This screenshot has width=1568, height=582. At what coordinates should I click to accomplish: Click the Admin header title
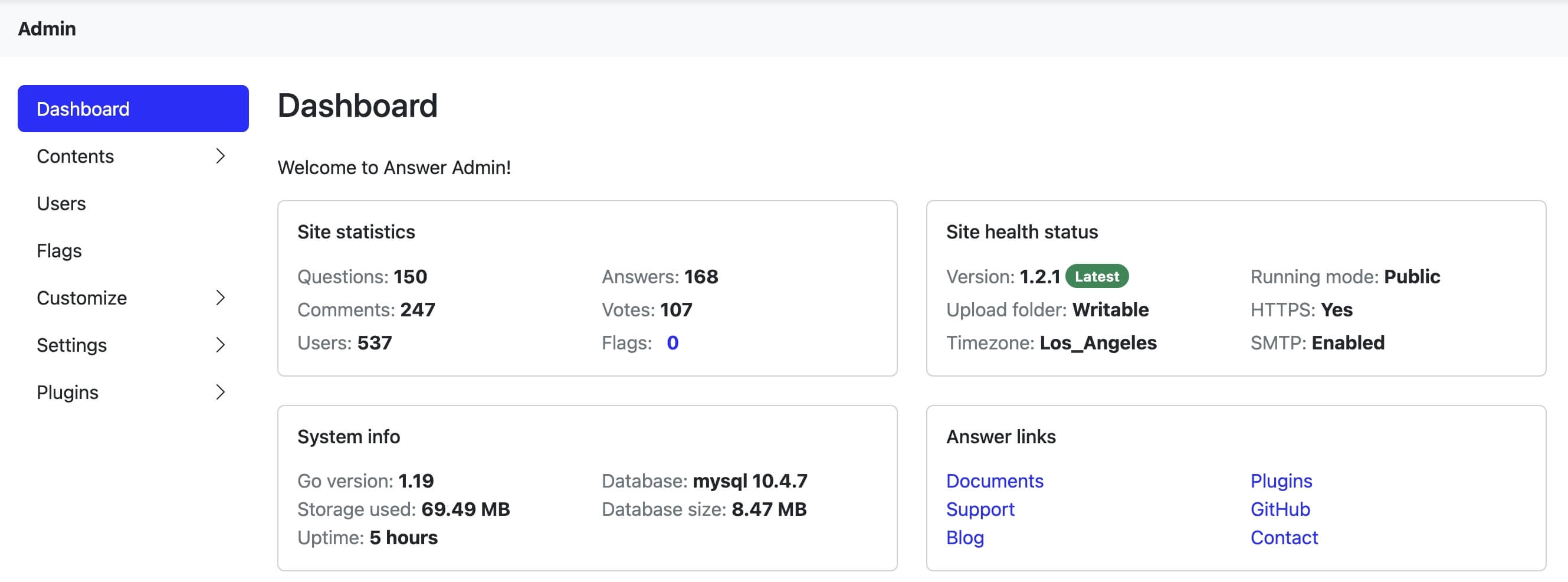click(x=47, y=28)
